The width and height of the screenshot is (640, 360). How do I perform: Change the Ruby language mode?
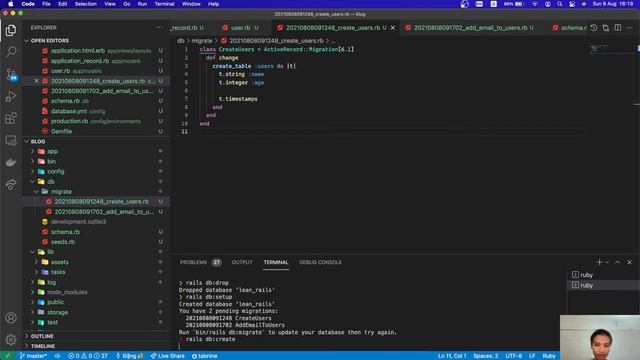(549, 356)
